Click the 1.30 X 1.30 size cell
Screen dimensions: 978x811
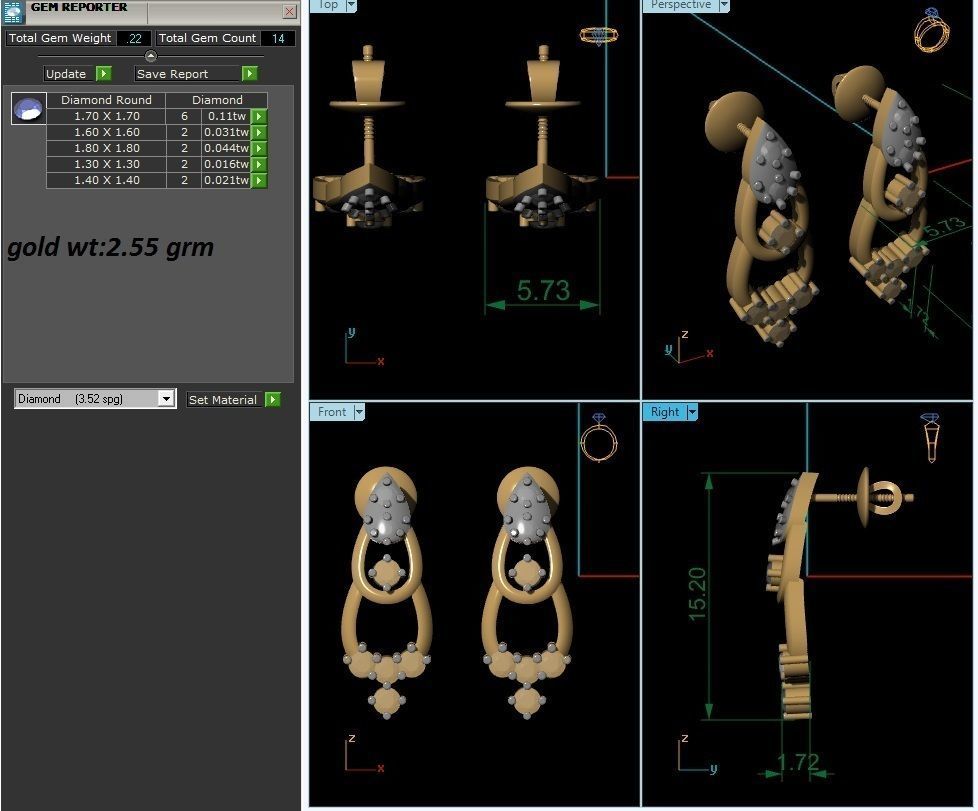point(106,164)
